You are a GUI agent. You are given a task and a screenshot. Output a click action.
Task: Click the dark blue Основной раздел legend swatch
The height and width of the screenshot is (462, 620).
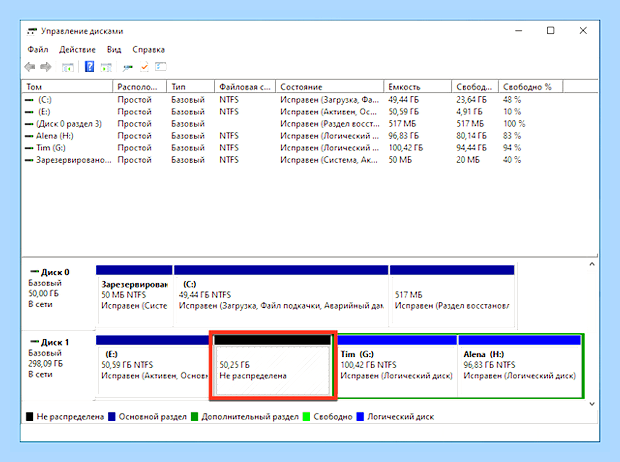point(112,417)
